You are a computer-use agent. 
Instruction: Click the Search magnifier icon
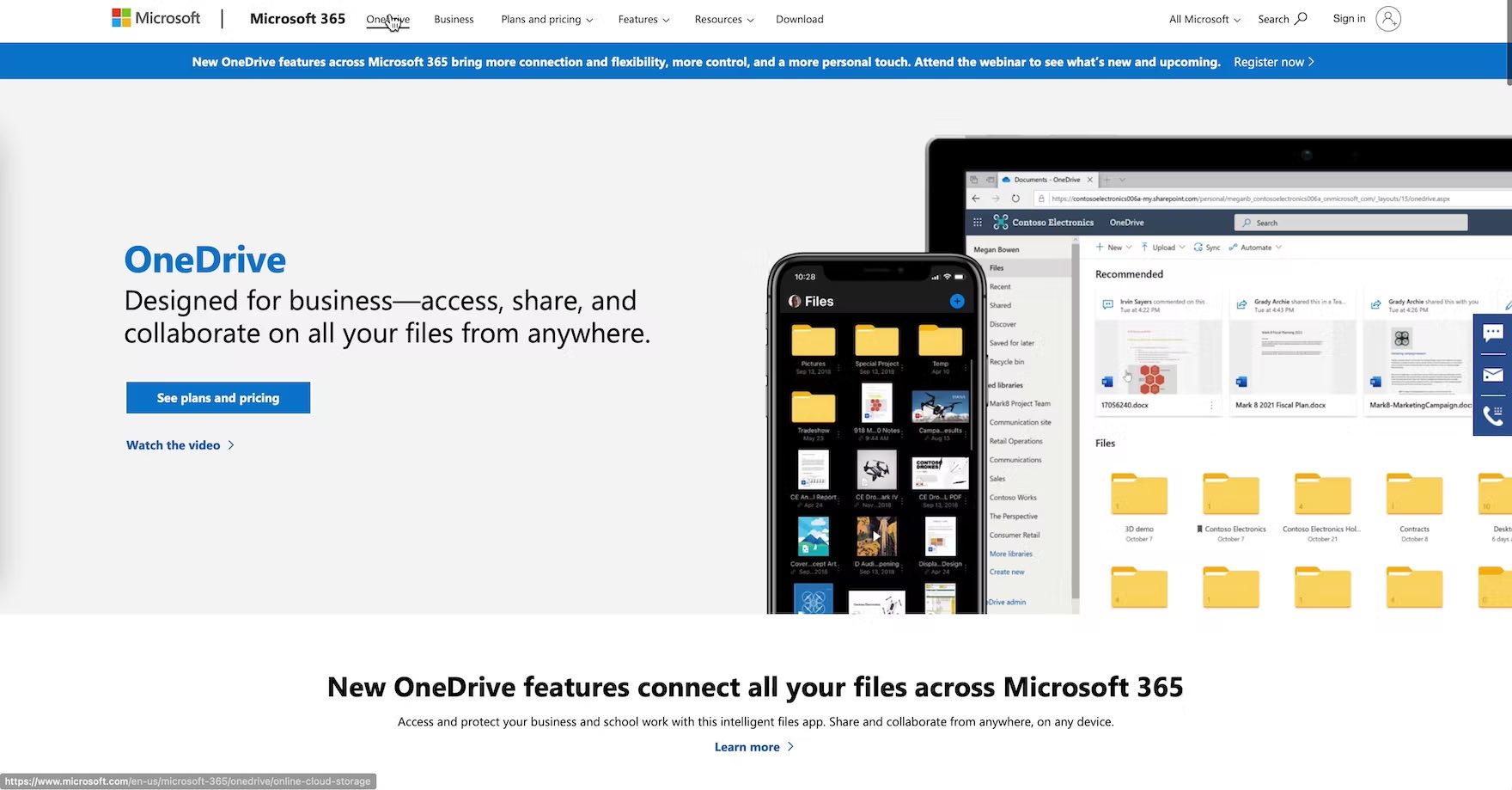point(1301,18)
